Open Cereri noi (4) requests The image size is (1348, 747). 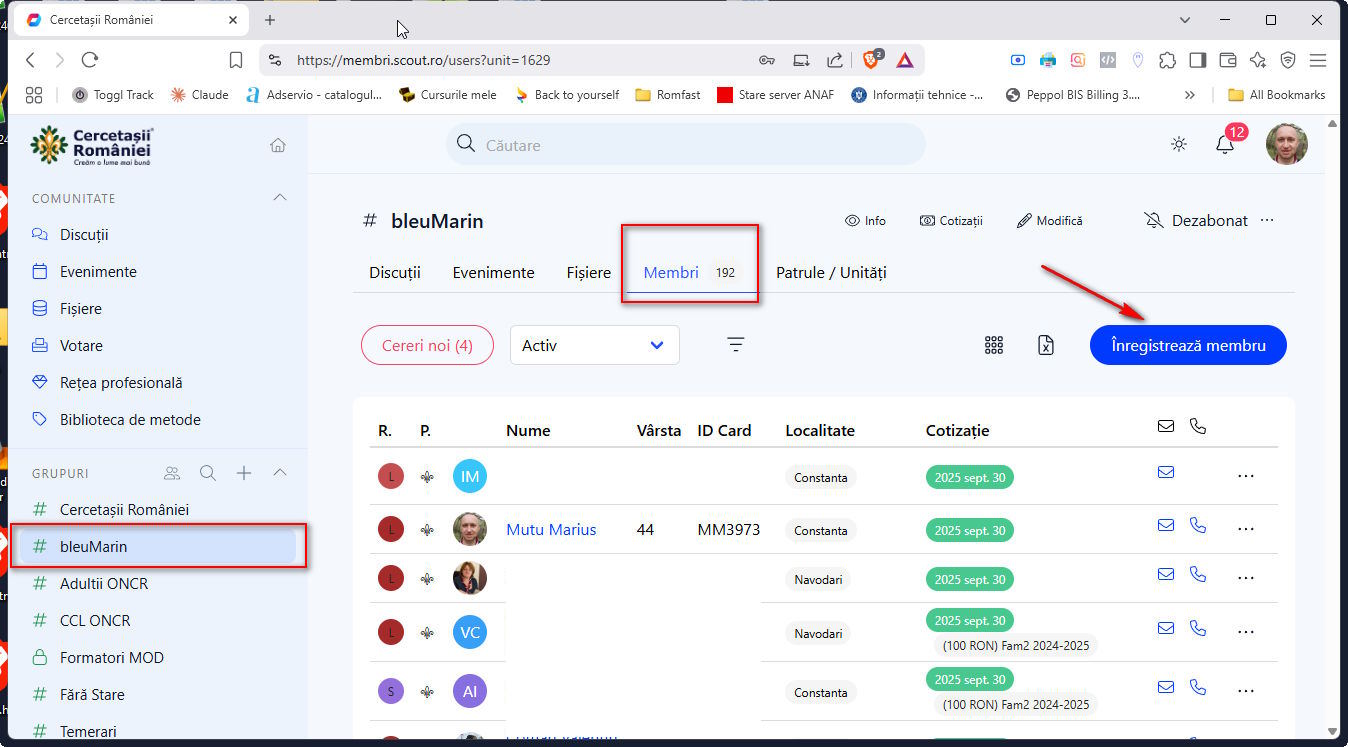pos(427,345)
